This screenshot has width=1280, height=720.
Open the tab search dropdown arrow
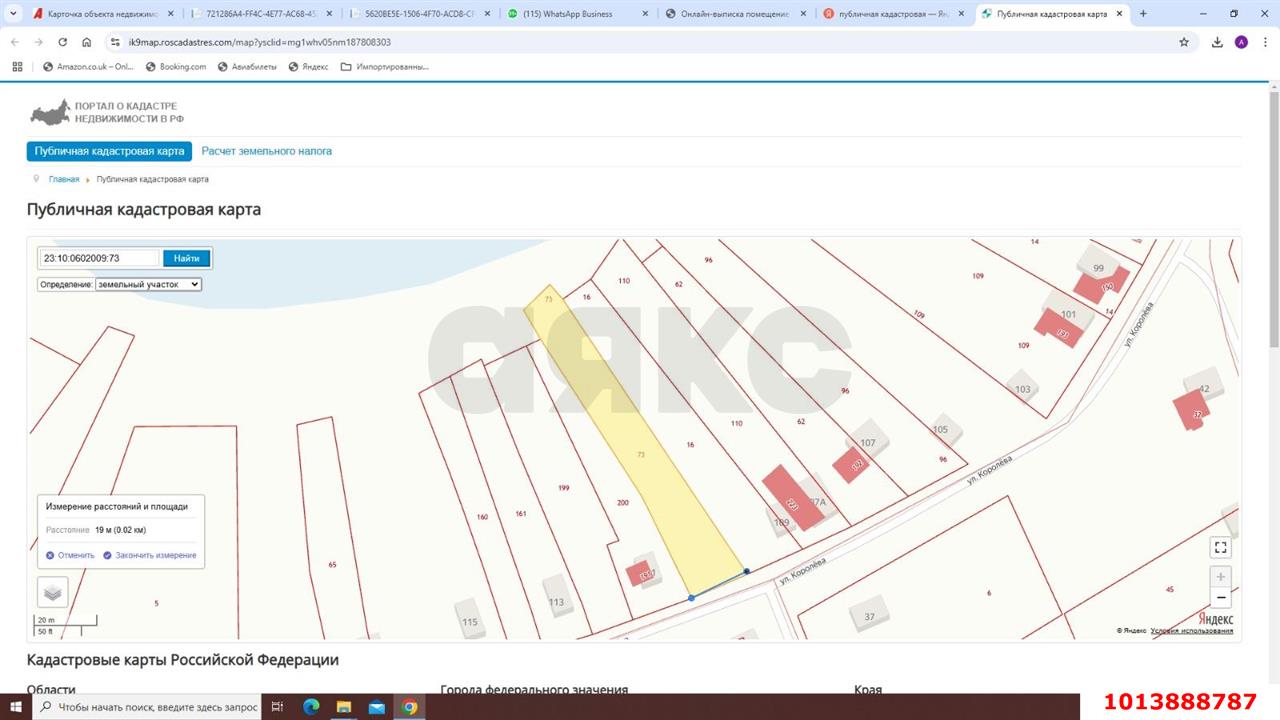13,14
